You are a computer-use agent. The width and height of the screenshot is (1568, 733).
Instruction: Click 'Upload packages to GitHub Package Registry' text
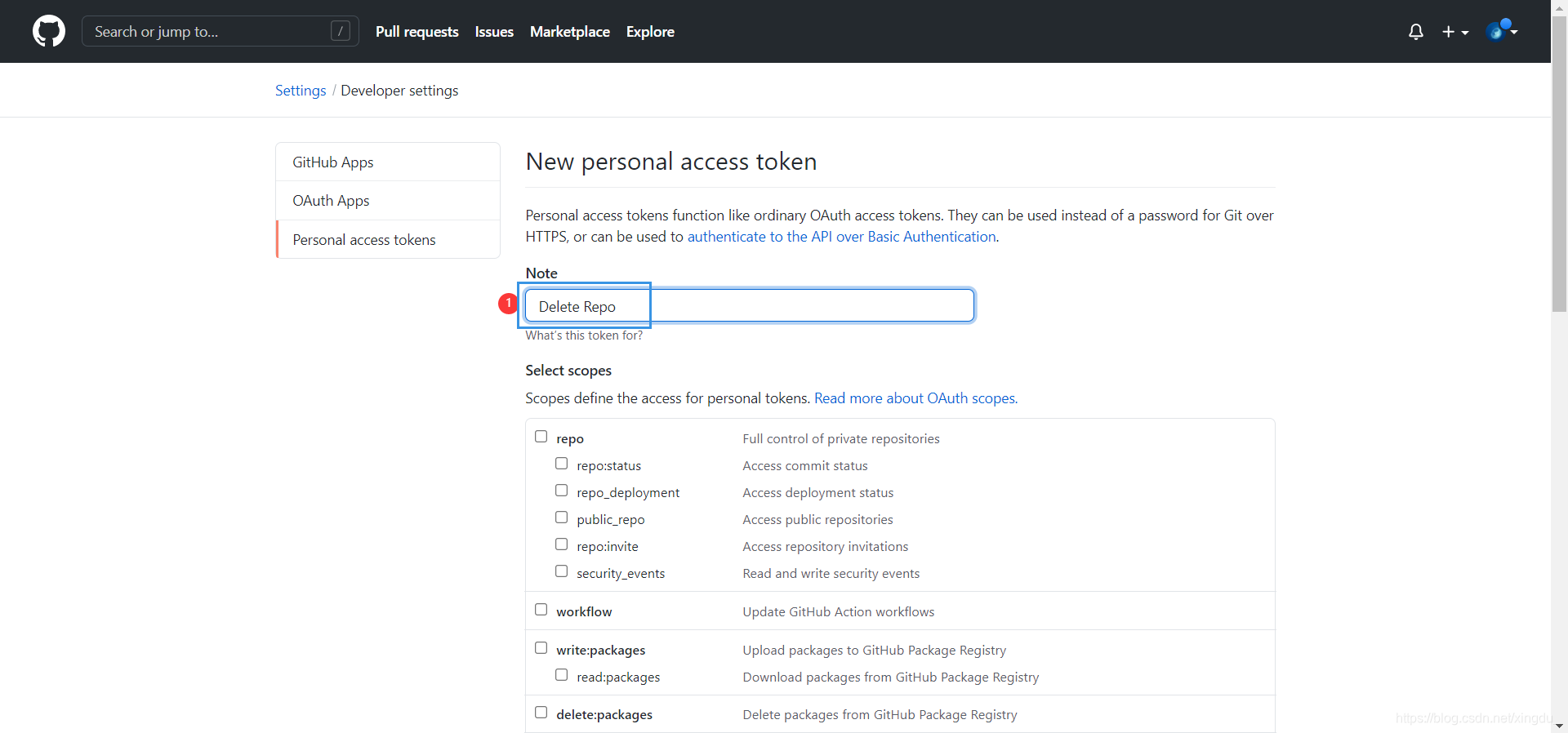[x=875, y=651]
